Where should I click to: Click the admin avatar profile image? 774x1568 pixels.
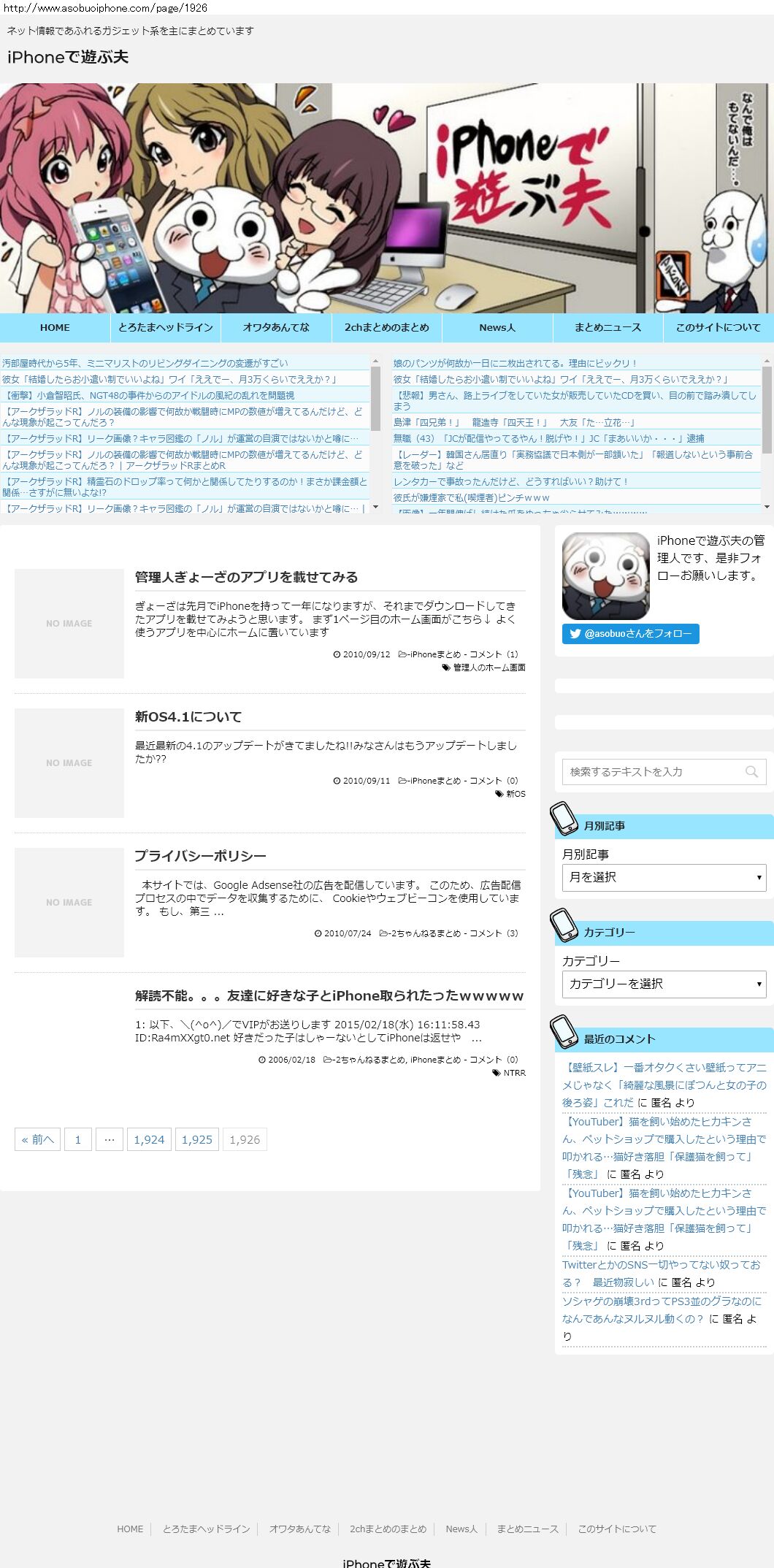point(606,576)
